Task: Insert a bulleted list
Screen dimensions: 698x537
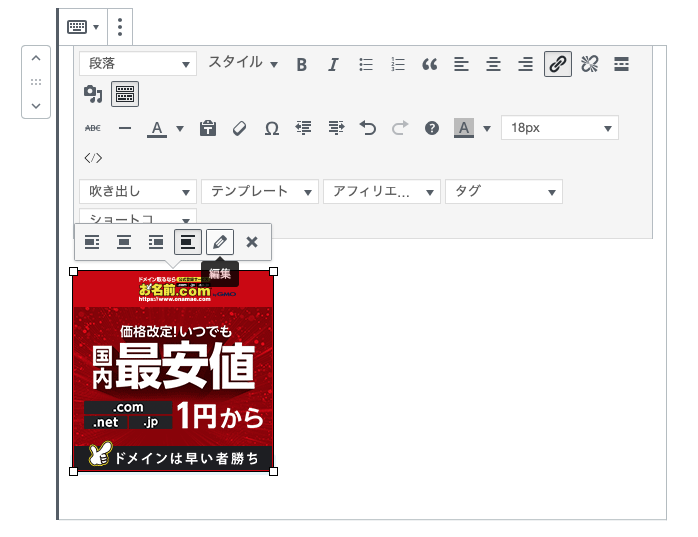Action: (365, 65)
